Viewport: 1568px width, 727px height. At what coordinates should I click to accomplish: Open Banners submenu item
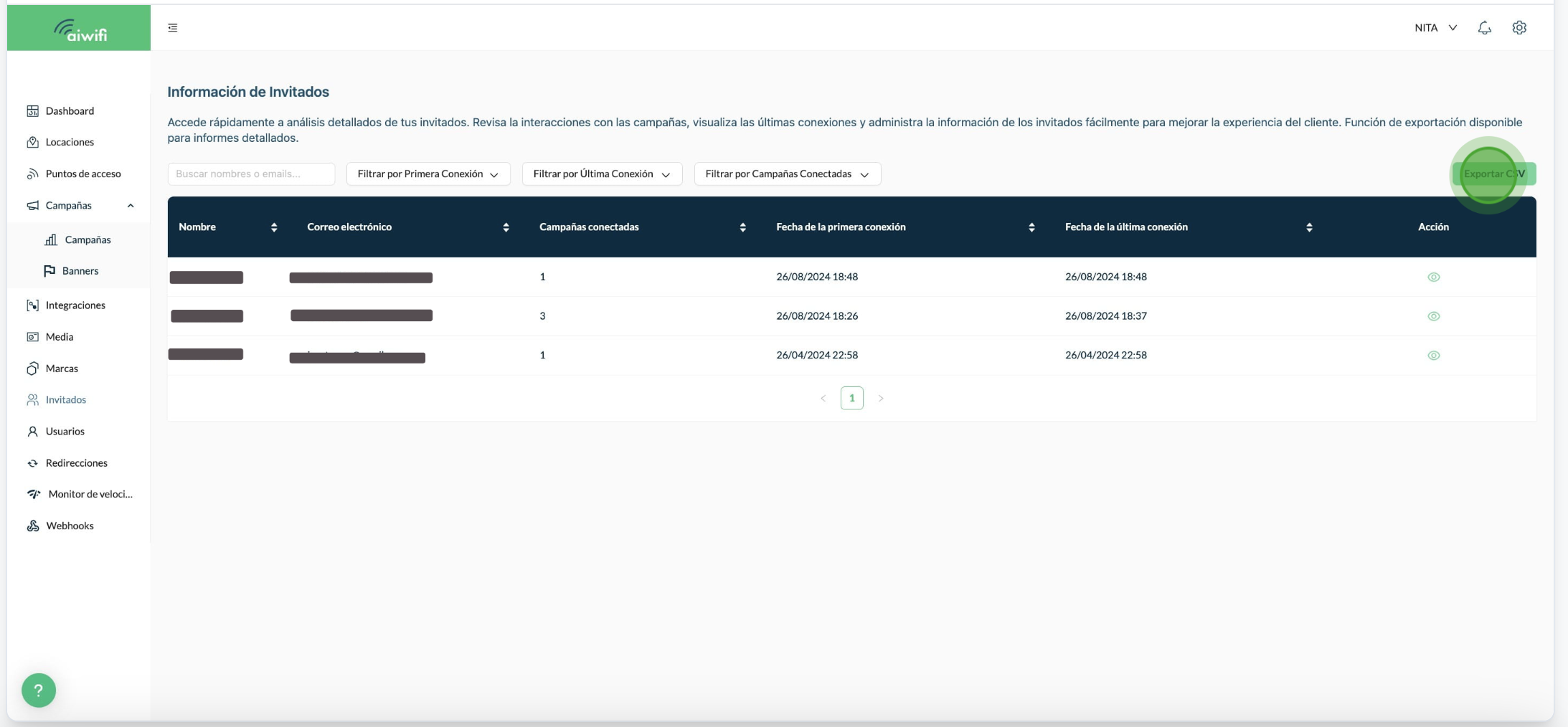(80, 270)
